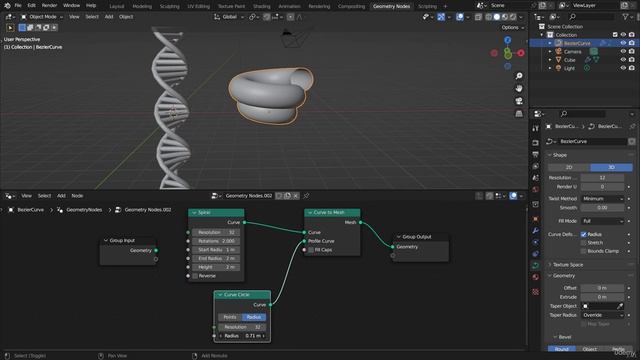Disable Light rendering with its camera icon

[631, 68]
